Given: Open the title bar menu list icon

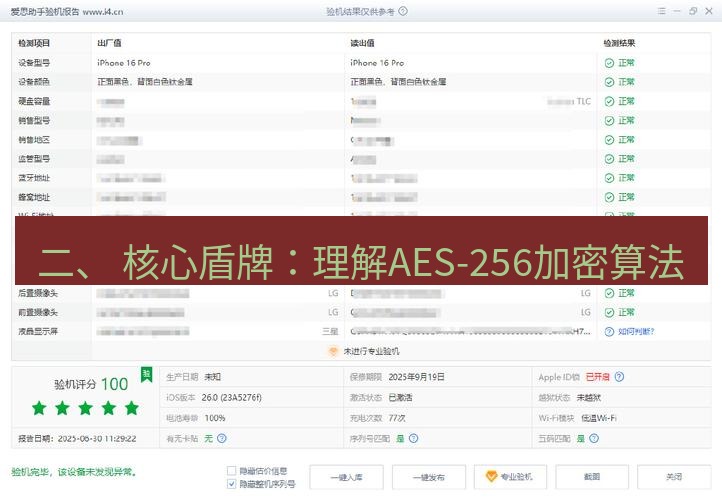Looking at the screenshot, I should click(x=662, y=11).
